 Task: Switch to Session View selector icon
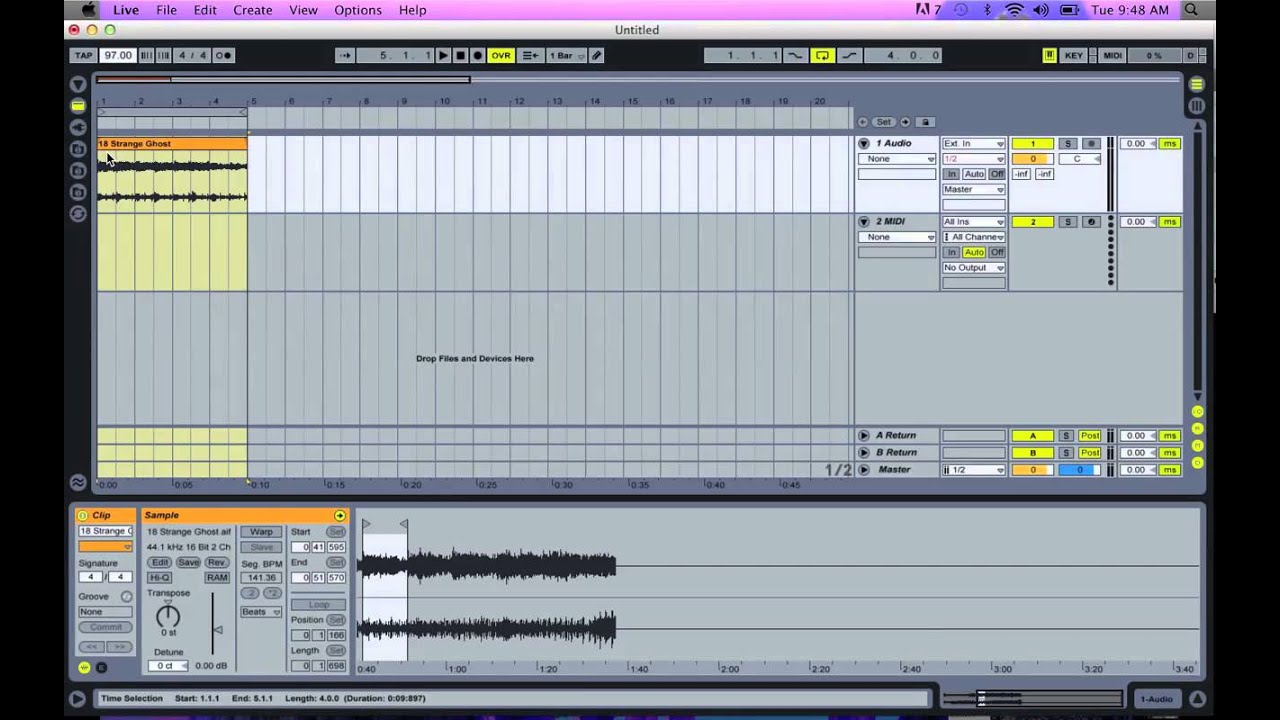pyautogui.click(x=1196, y=105)
